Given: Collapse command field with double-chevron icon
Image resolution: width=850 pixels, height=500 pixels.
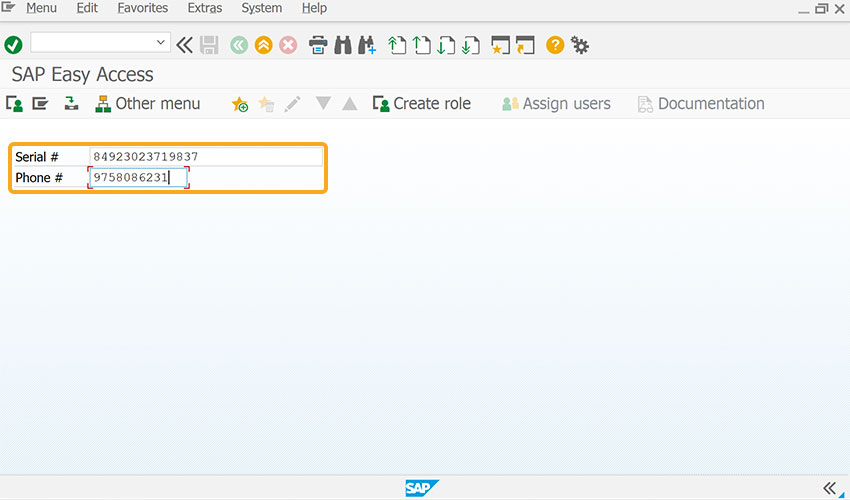Looking at the screenshot, I should [184, 45].
